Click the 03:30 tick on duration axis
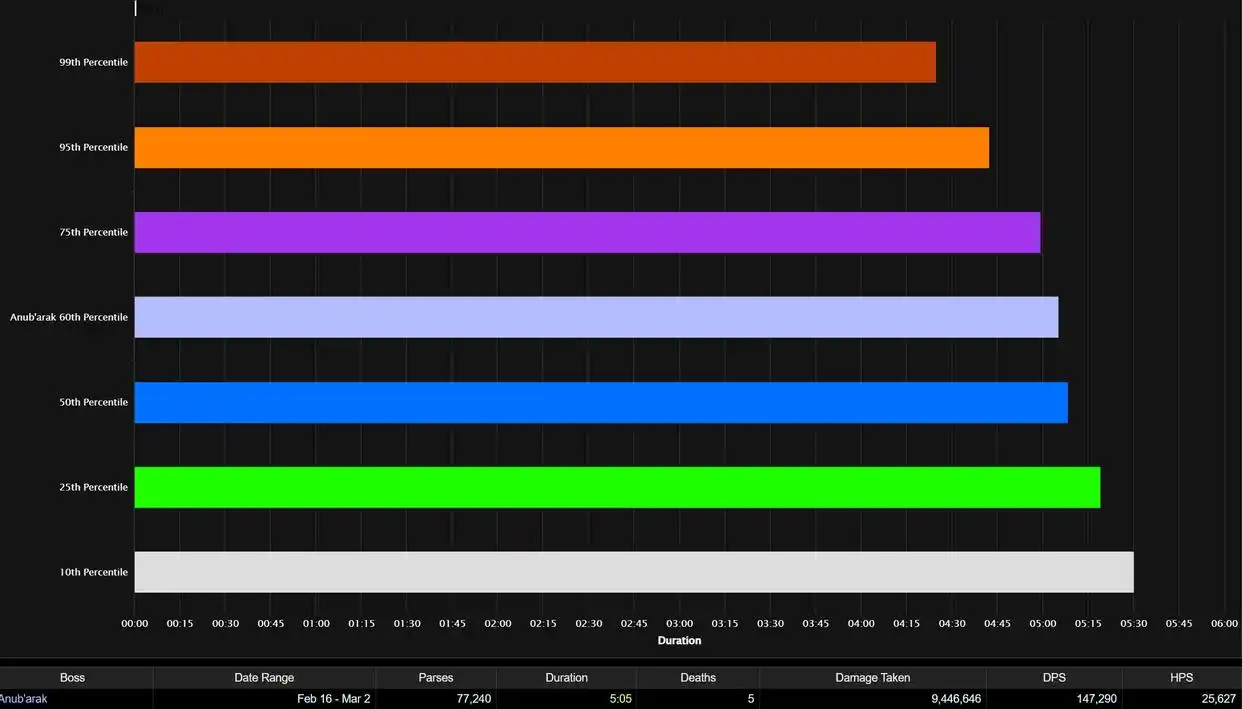The width and height of the screenshot is (1242, 709). coord(770,623)
